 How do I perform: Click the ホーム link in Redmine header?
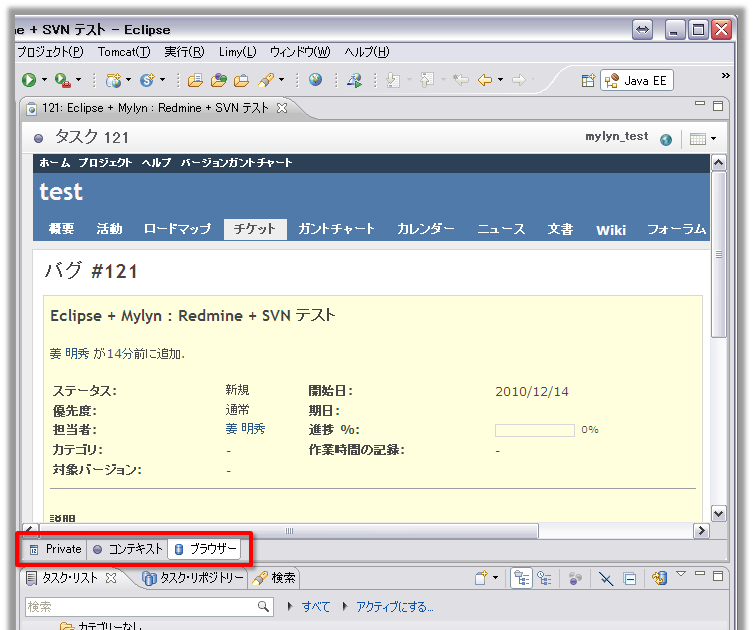pos(55,163)
